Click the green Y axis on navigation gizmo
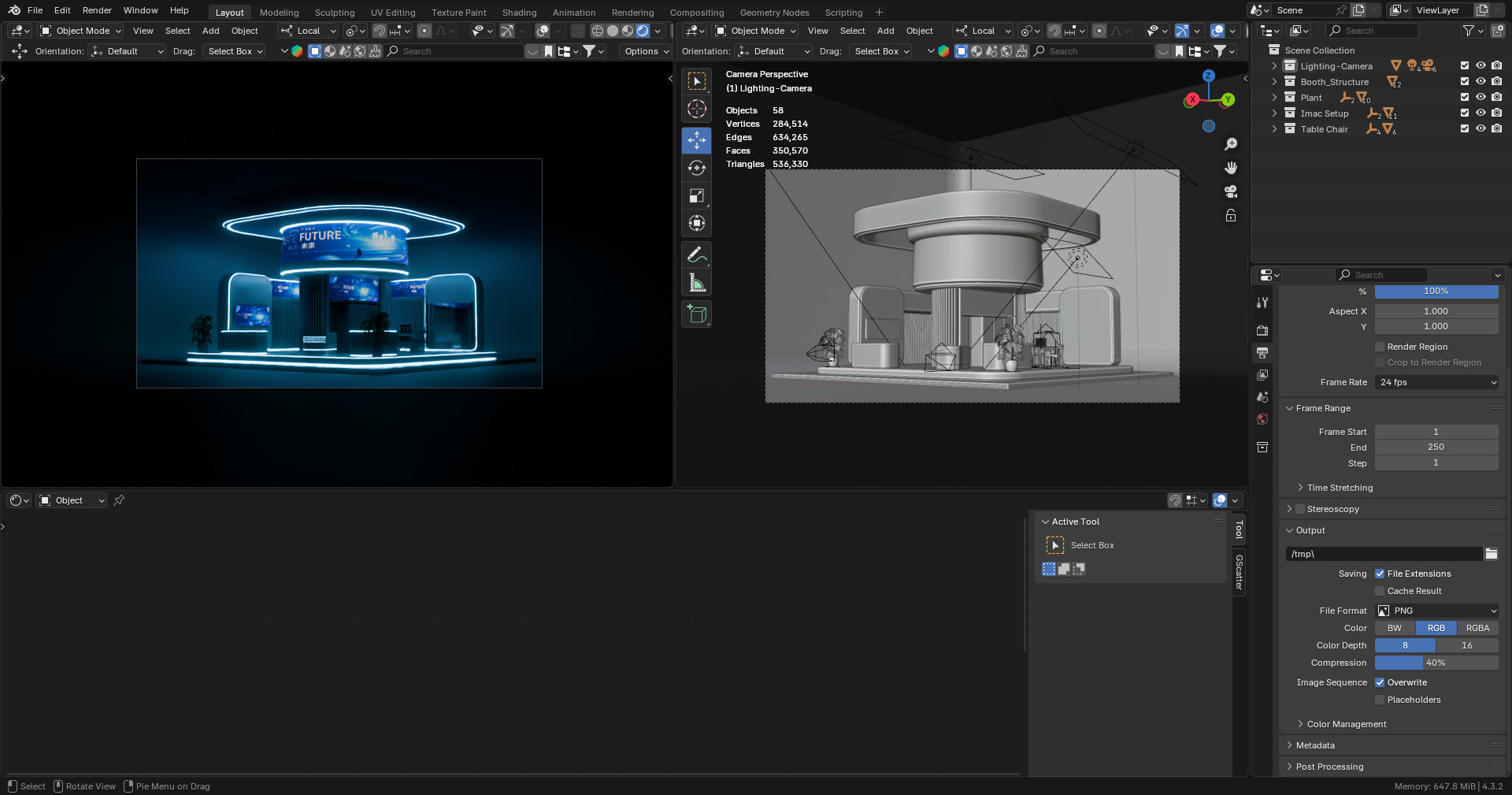The height and width of the screenshot is (795, 1512). coord(1228,100)
